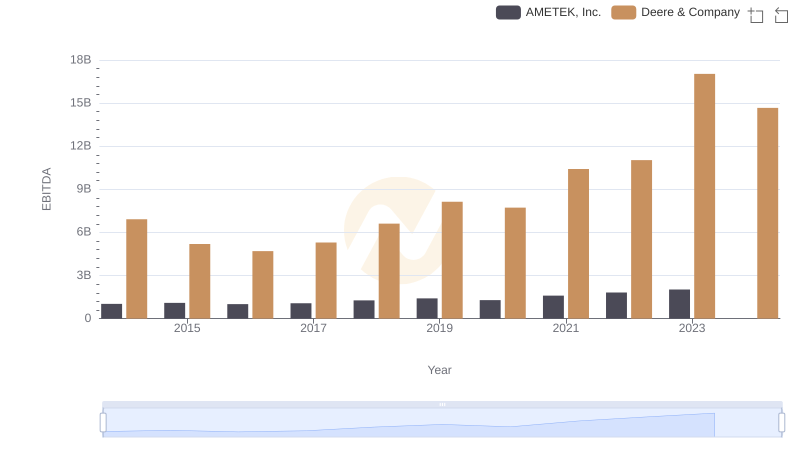This screenshot has height=461, width=800.
Task: Click the Deere bar for 2016
Action: 263,285
